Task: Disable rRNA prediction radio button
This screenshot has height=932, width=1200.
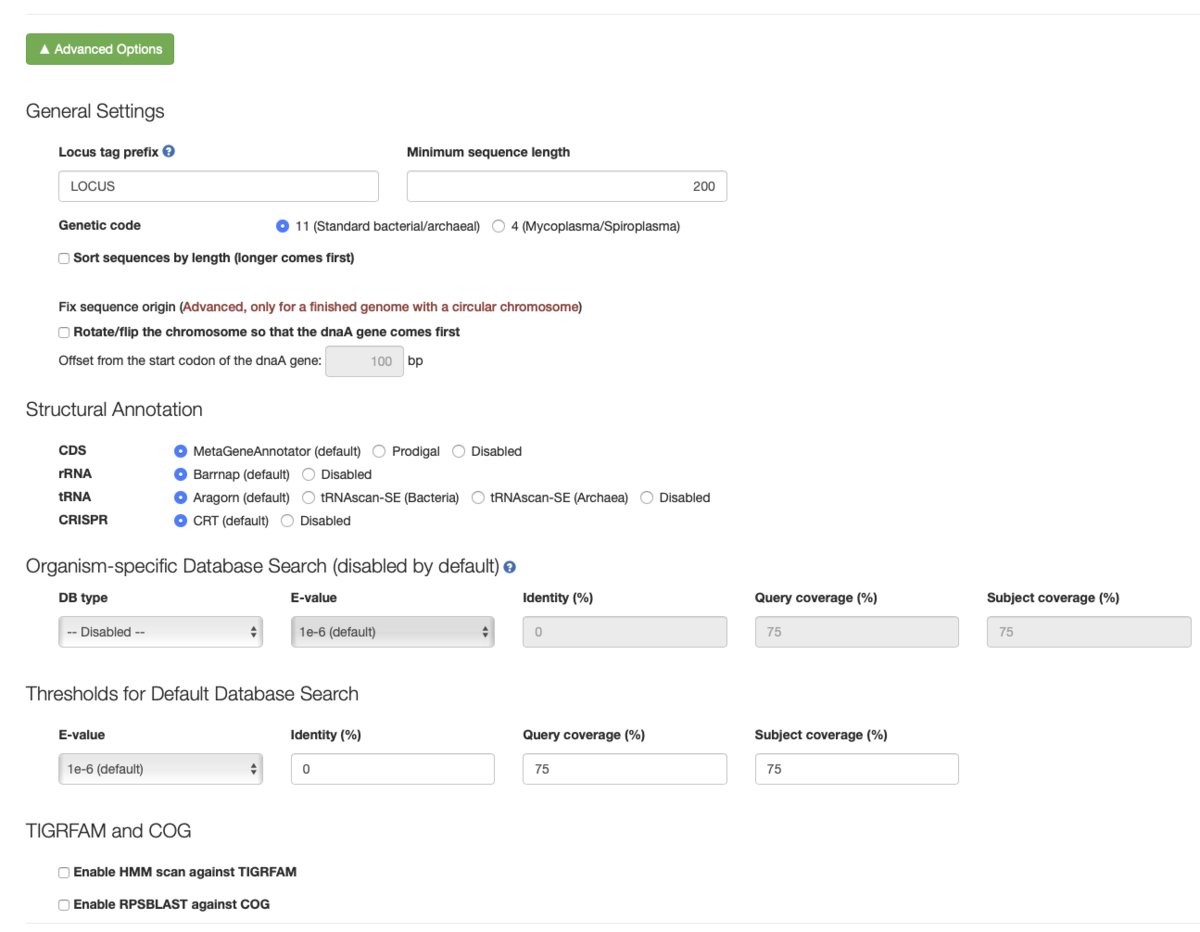Action: (x=309, y=475)
